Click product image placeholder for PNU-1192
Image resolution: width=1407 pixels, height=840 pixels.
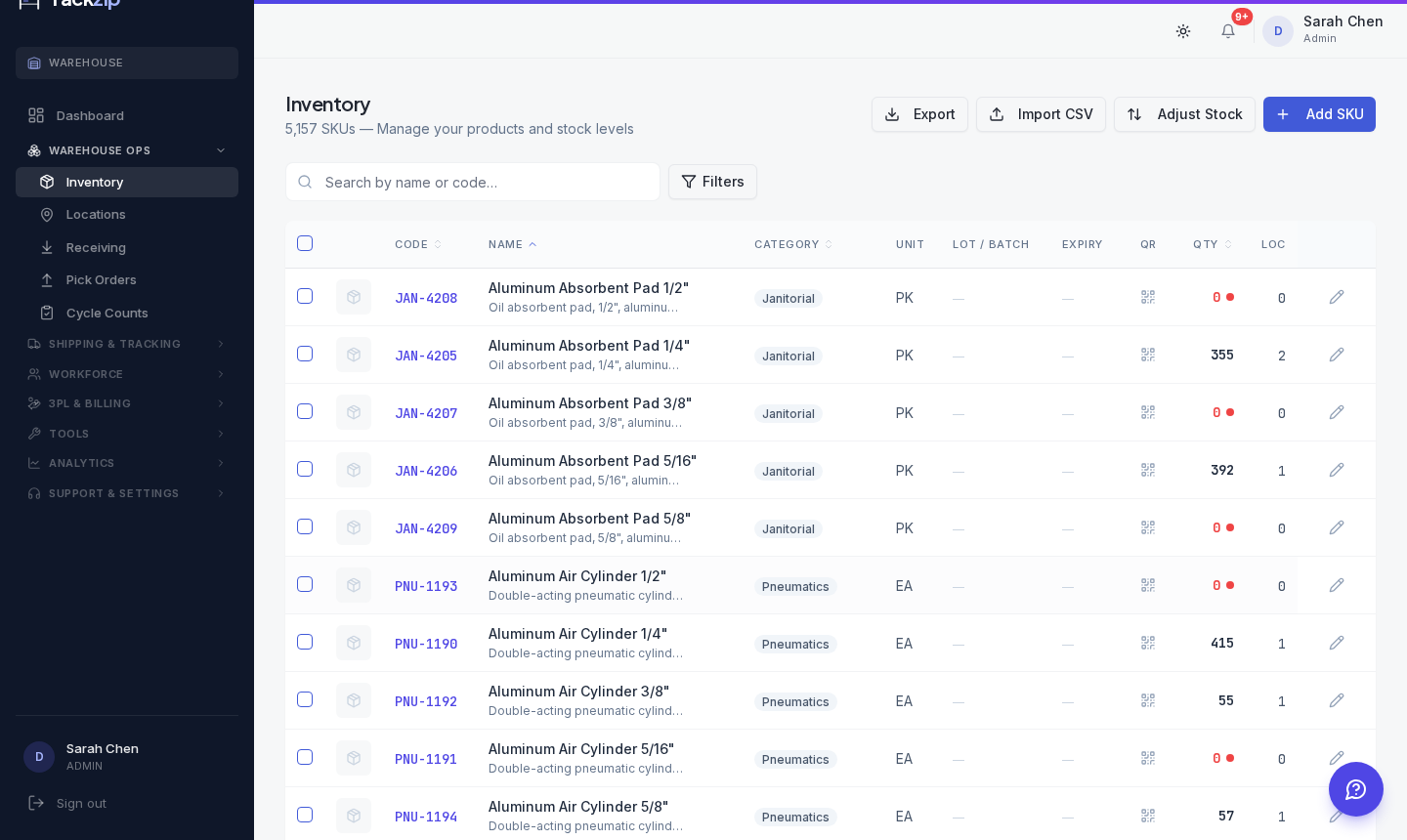click(x=354, y=700)
